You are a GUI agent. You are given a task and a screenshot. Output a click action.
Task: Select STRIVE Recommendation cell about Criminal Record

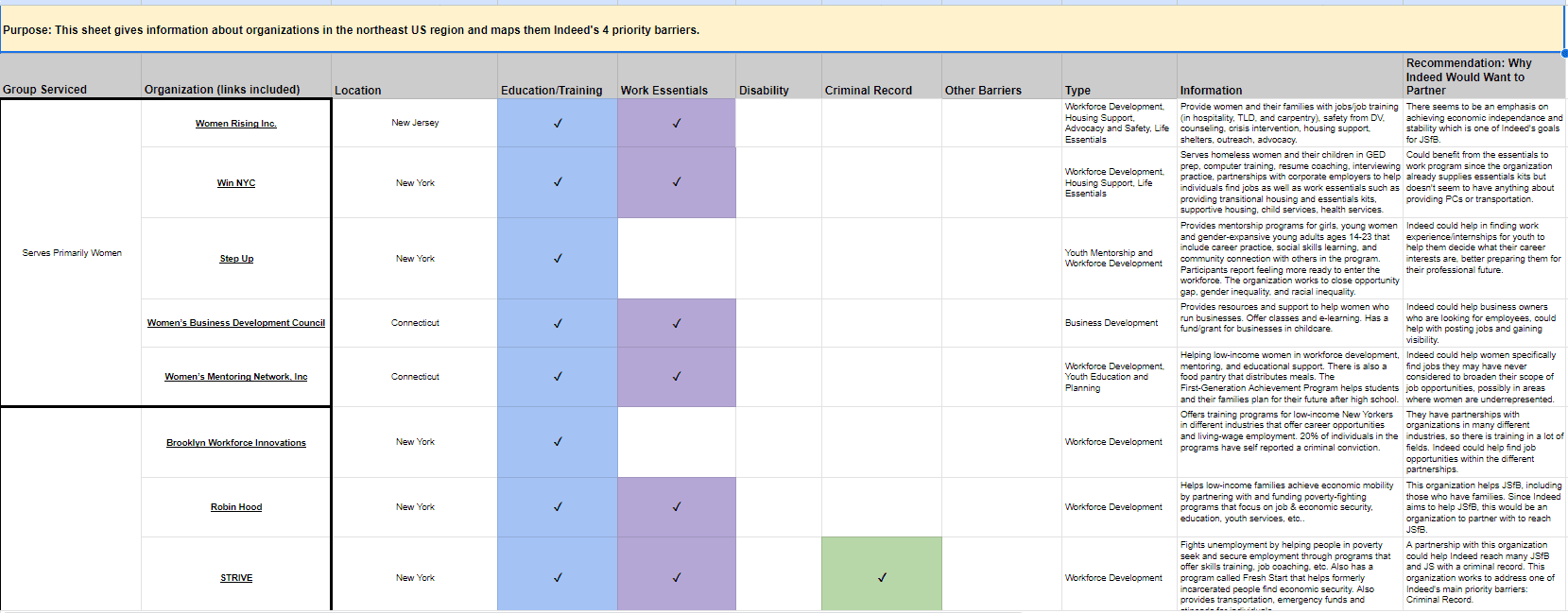click(x=1484, y=573)
